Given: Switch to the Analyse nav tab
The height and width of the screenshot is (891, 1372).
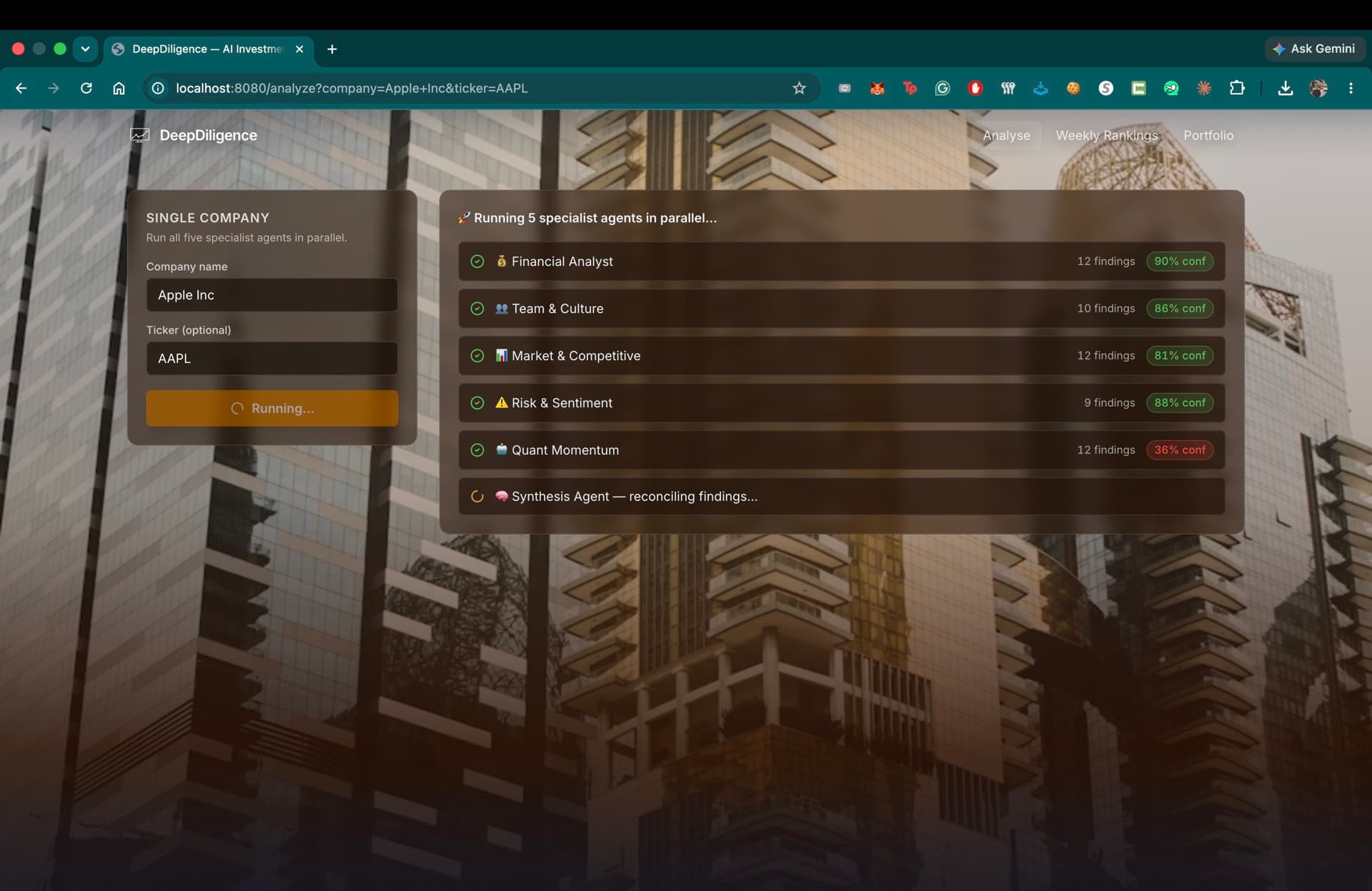Looking at the screenshot, I should tap(1006, 135).
